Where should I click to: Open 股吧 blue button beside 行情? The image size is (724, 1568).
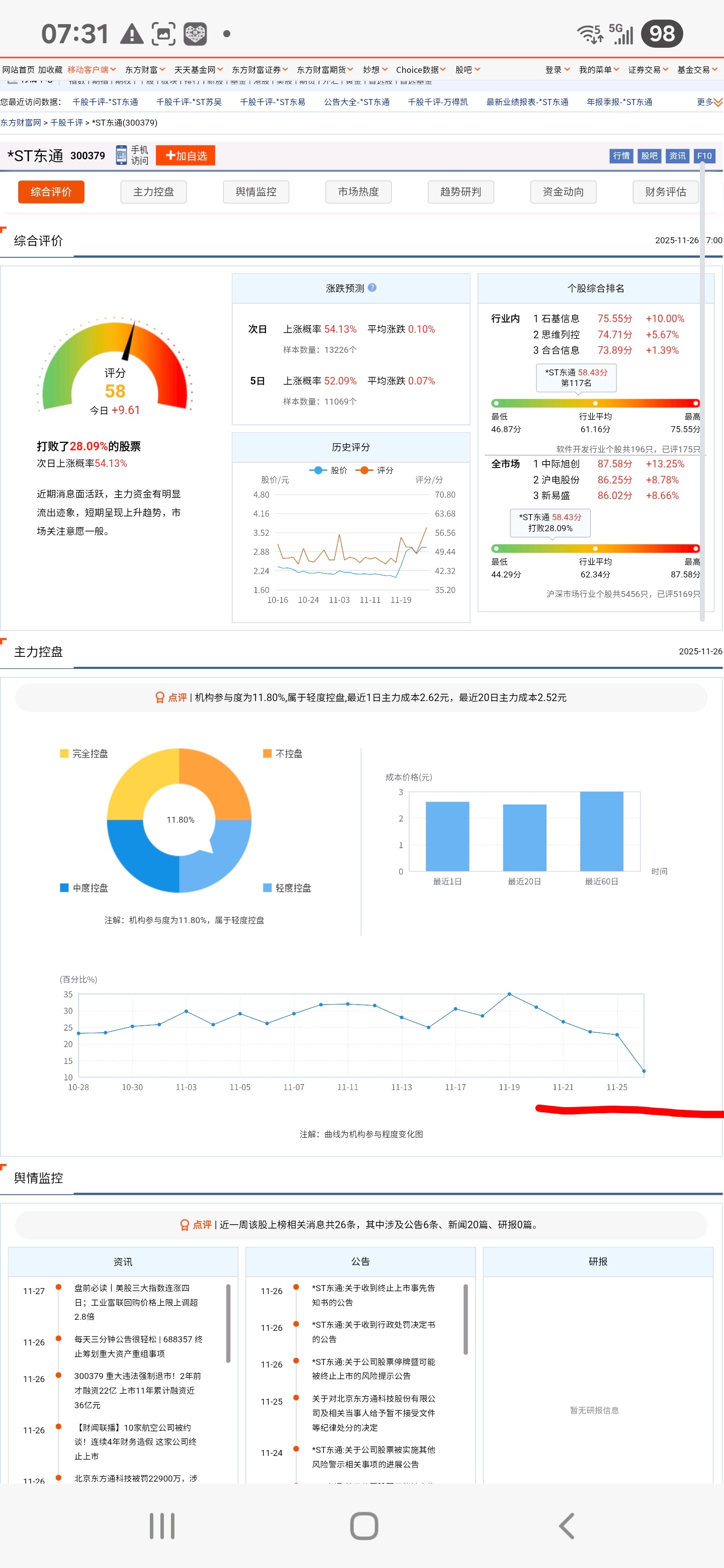click(x=649, y=156)
